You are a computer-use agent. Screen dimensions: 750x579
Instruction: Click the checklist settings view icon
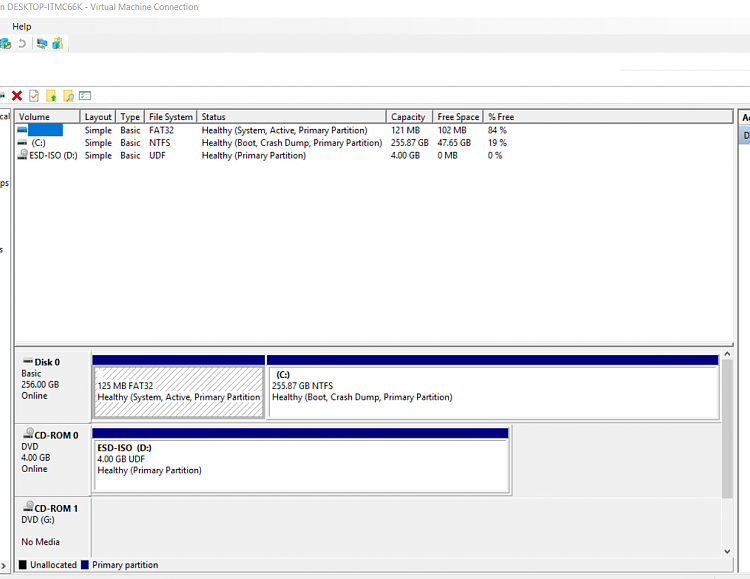click(x=85, y=96)
